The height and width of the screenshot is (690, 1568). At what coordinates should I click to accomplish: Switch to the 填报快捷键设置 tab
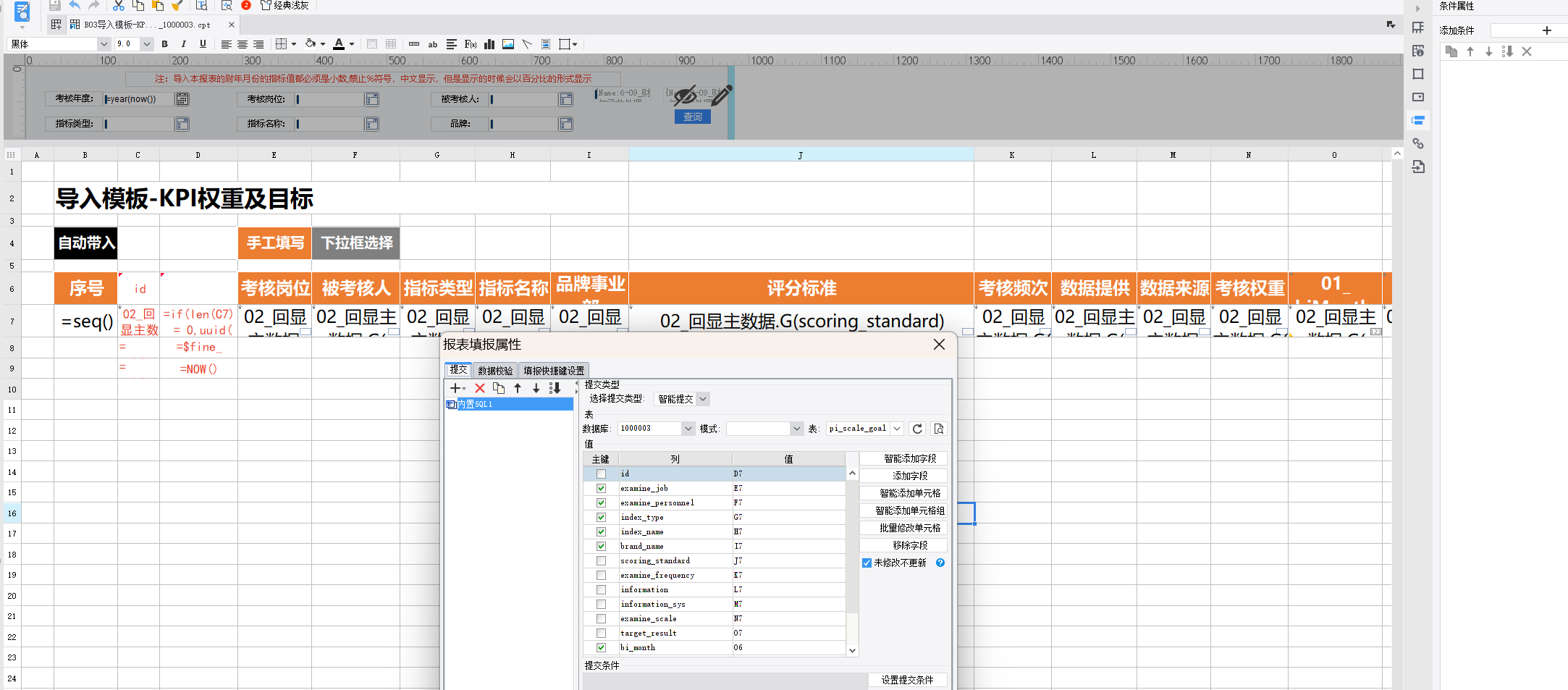click(554, 370)
